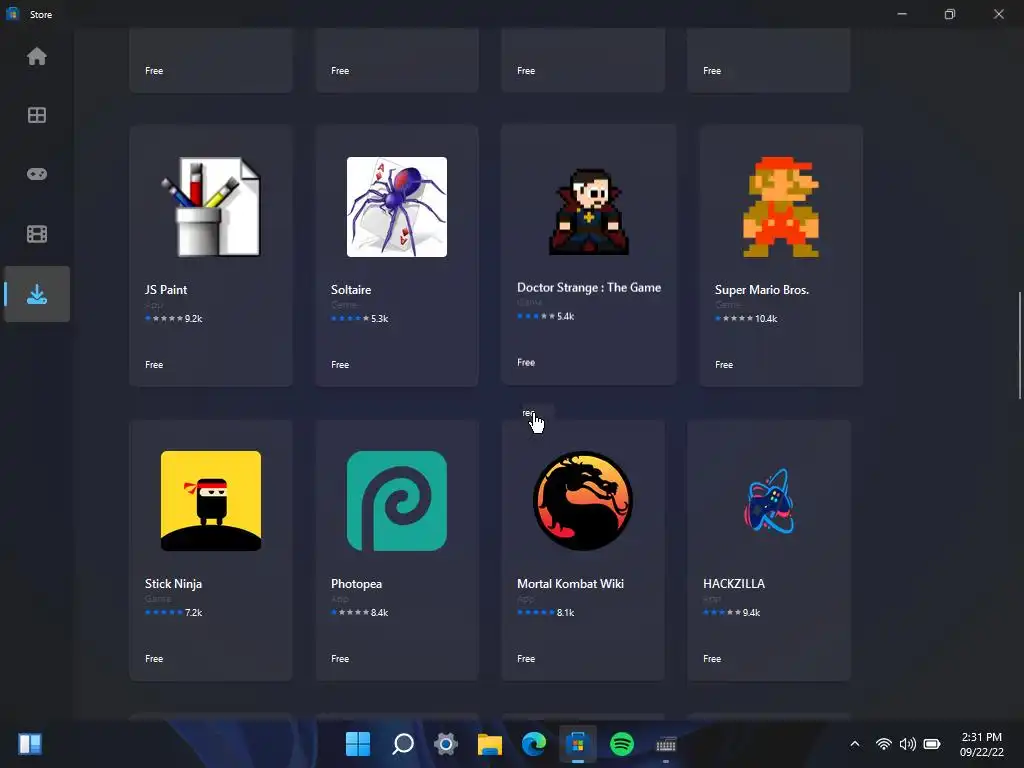Launch Microsoft Edge from taskbar
The height and width of the screenshot is (768, 1024).
[534, 744]
